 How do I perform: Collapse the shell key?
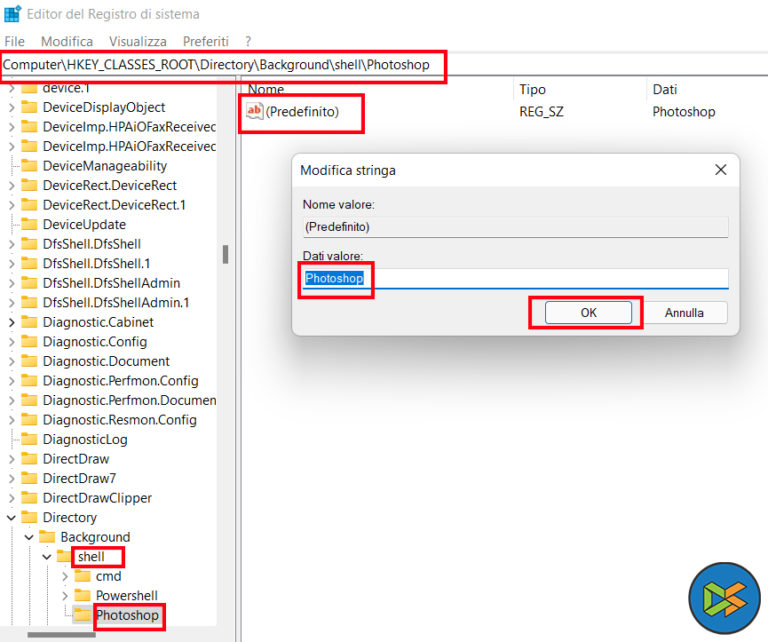click(x=47, y=557)
